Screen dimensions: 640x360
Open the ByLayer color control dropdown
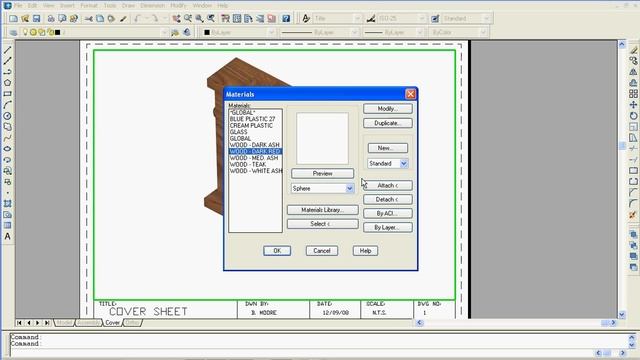(271, 32)
